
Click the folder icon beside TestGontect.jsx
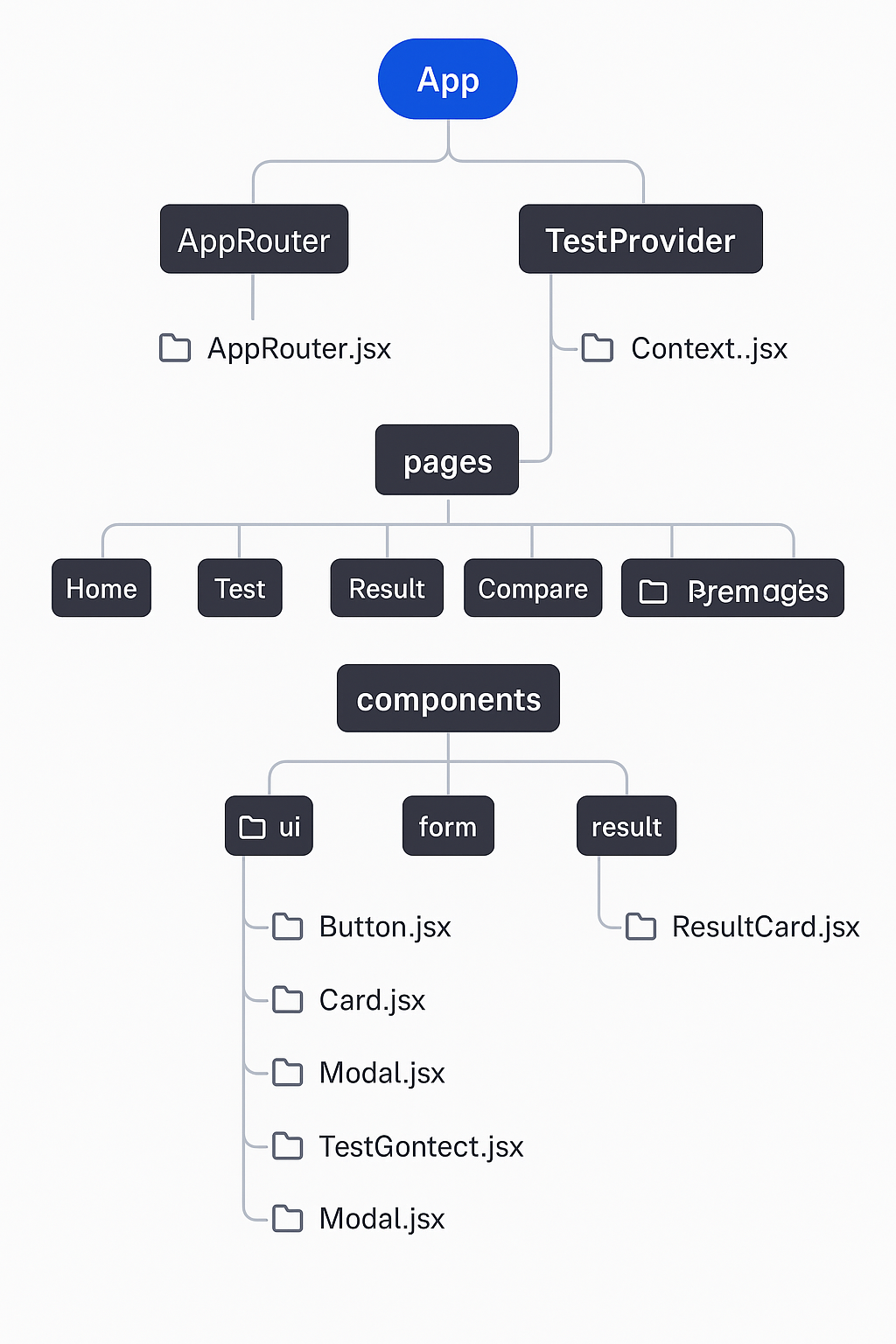[x=287, y=1145]
